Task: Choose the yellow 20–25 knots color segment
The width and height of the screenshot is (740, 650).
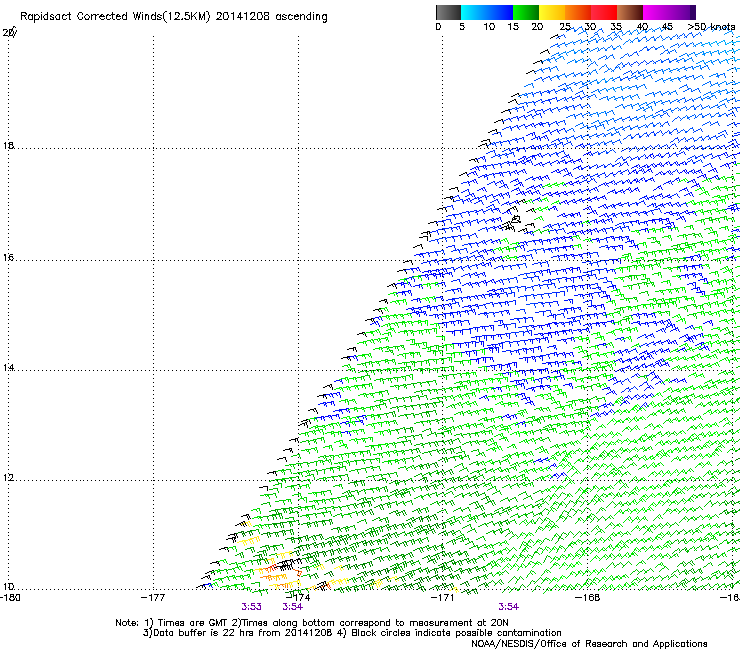Action: point(552,12)
